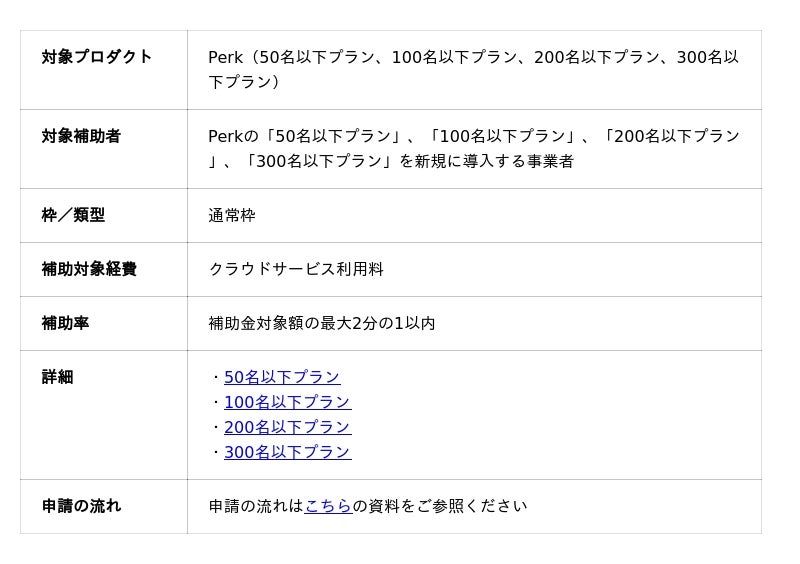Open the こちら application flow link
The width and height of the screenshot is (800, 564).
point(328,506)
